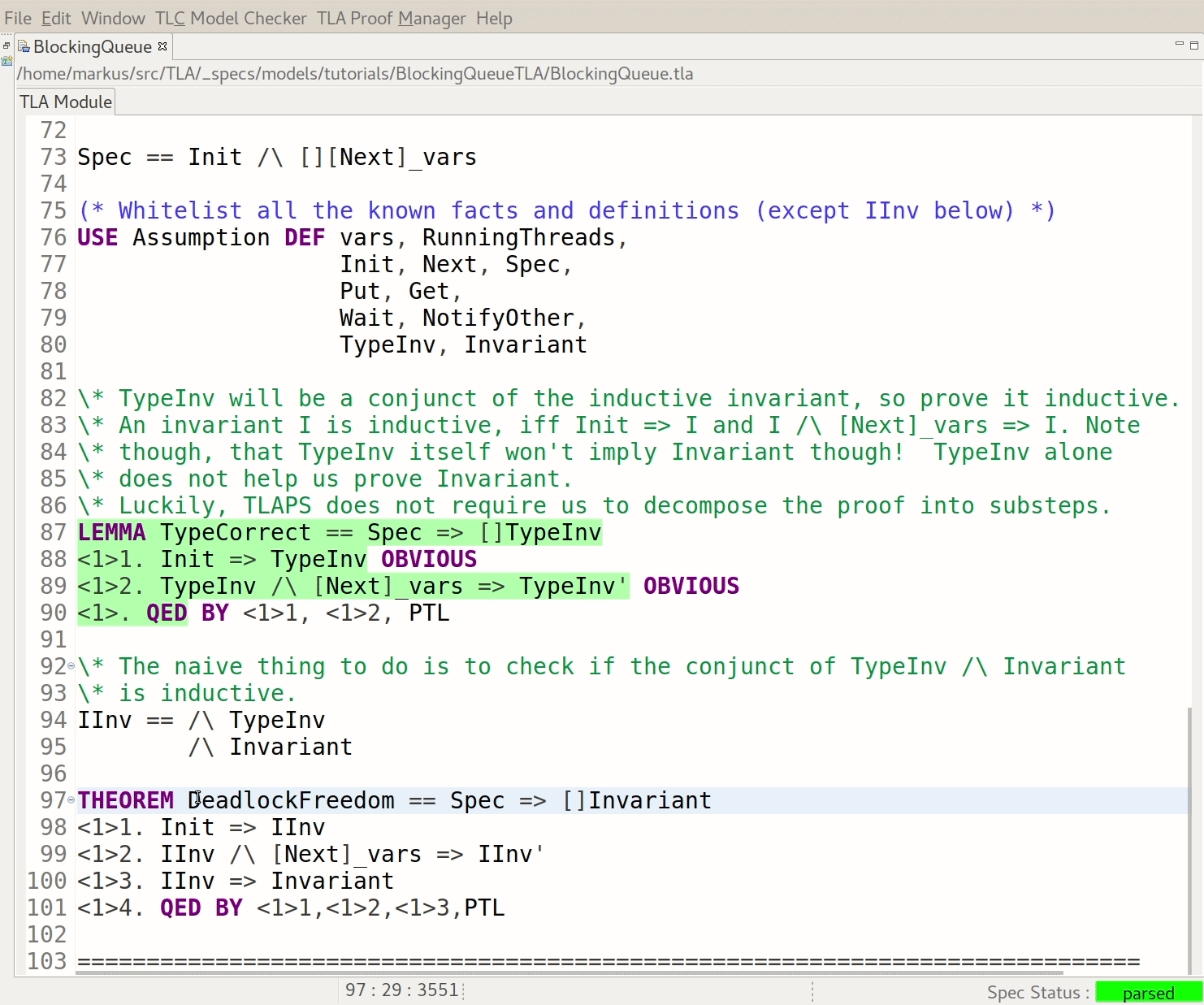
Task: Click the green parsed Spec Status indicator
Action: [1148, 992]
